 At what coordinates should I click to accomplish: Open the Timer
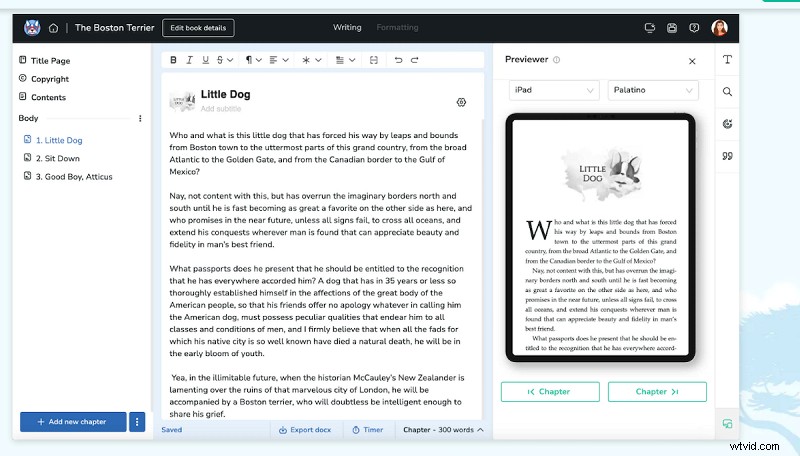coord(368,430)
